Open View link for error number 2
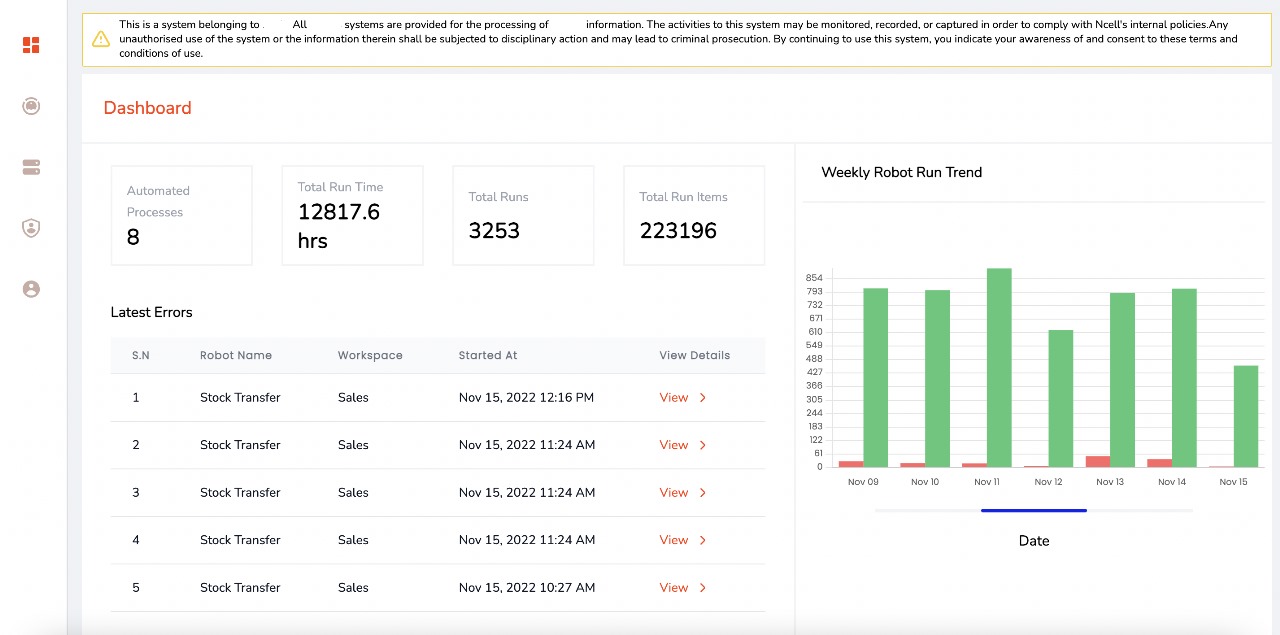Screen dimensions: 1280x635 pos(674,445)
